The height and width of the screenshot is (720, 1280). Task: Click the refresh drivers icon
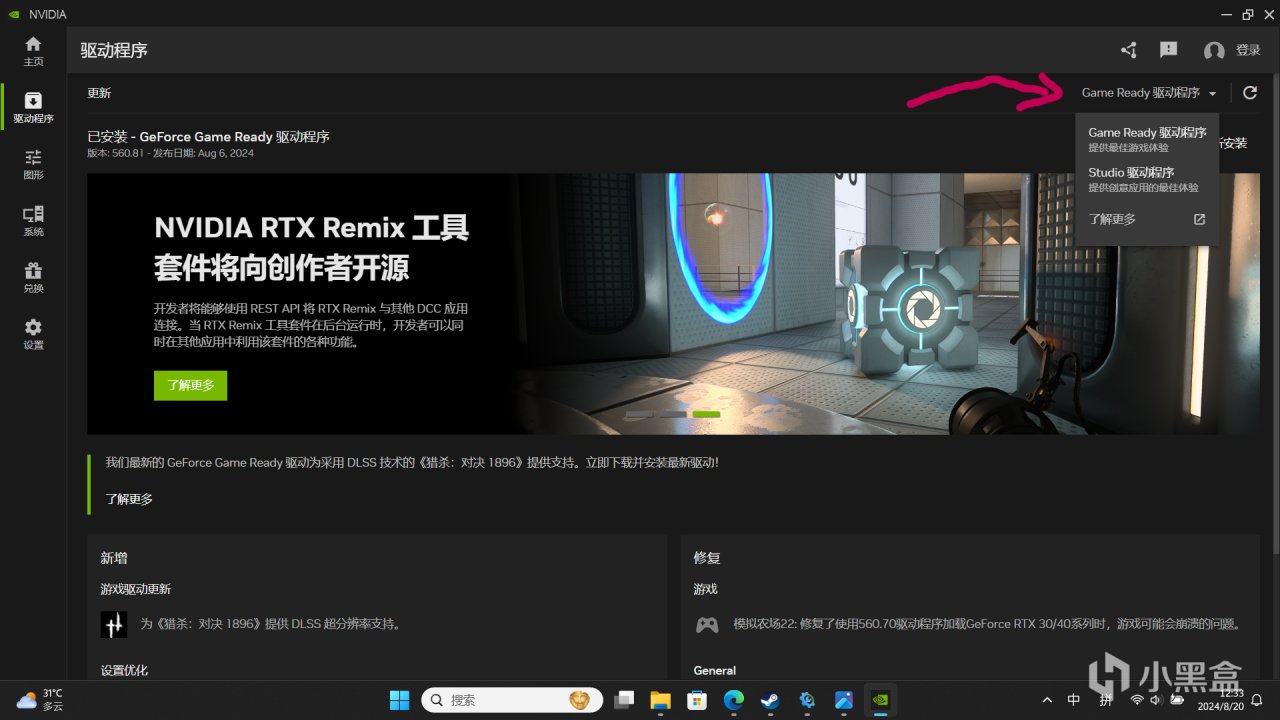[1250, 93]
